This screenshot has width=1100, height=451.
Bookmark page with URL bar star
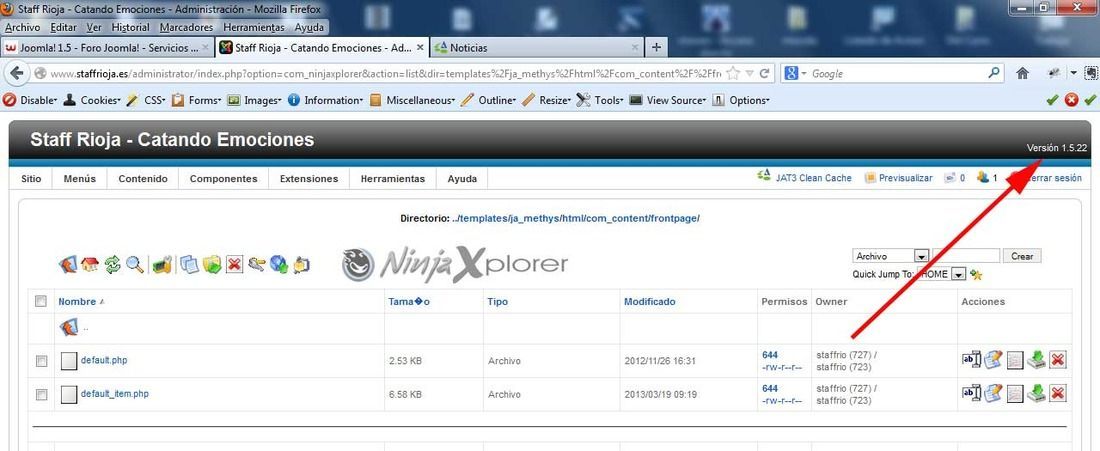[x=733, y=73]
